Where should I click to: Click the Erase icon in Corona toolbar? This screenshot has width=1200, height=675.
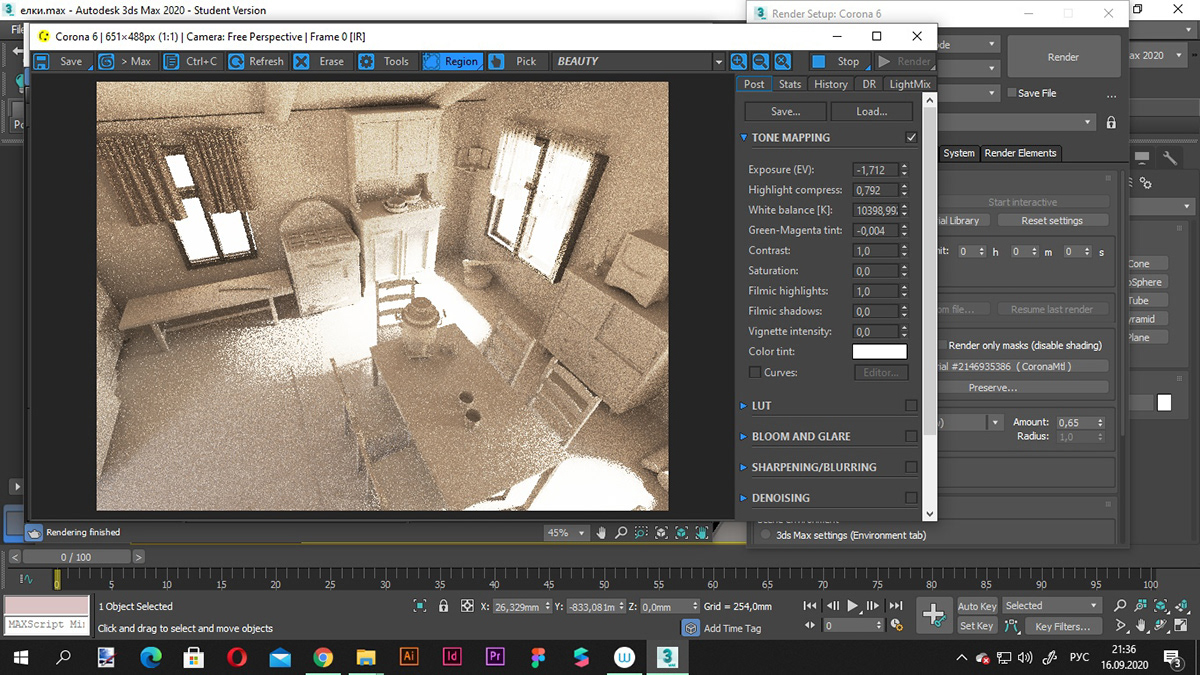point(301,62)
